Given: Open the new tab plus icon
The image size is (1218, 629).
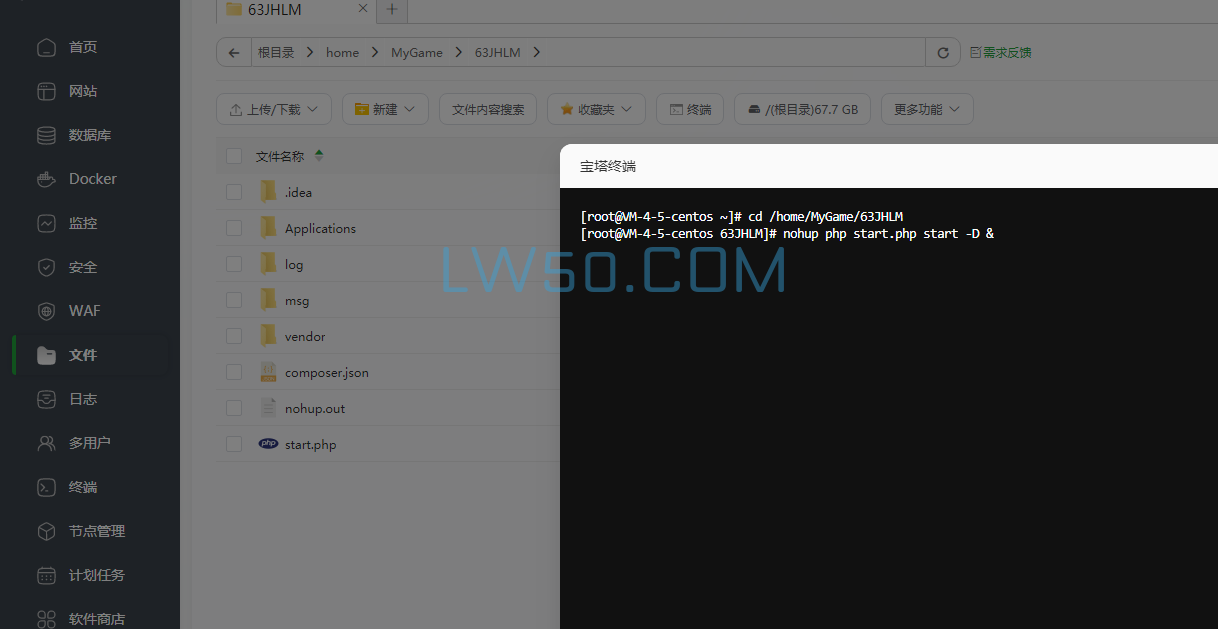Looking at the screenshot, I should 392,10.
